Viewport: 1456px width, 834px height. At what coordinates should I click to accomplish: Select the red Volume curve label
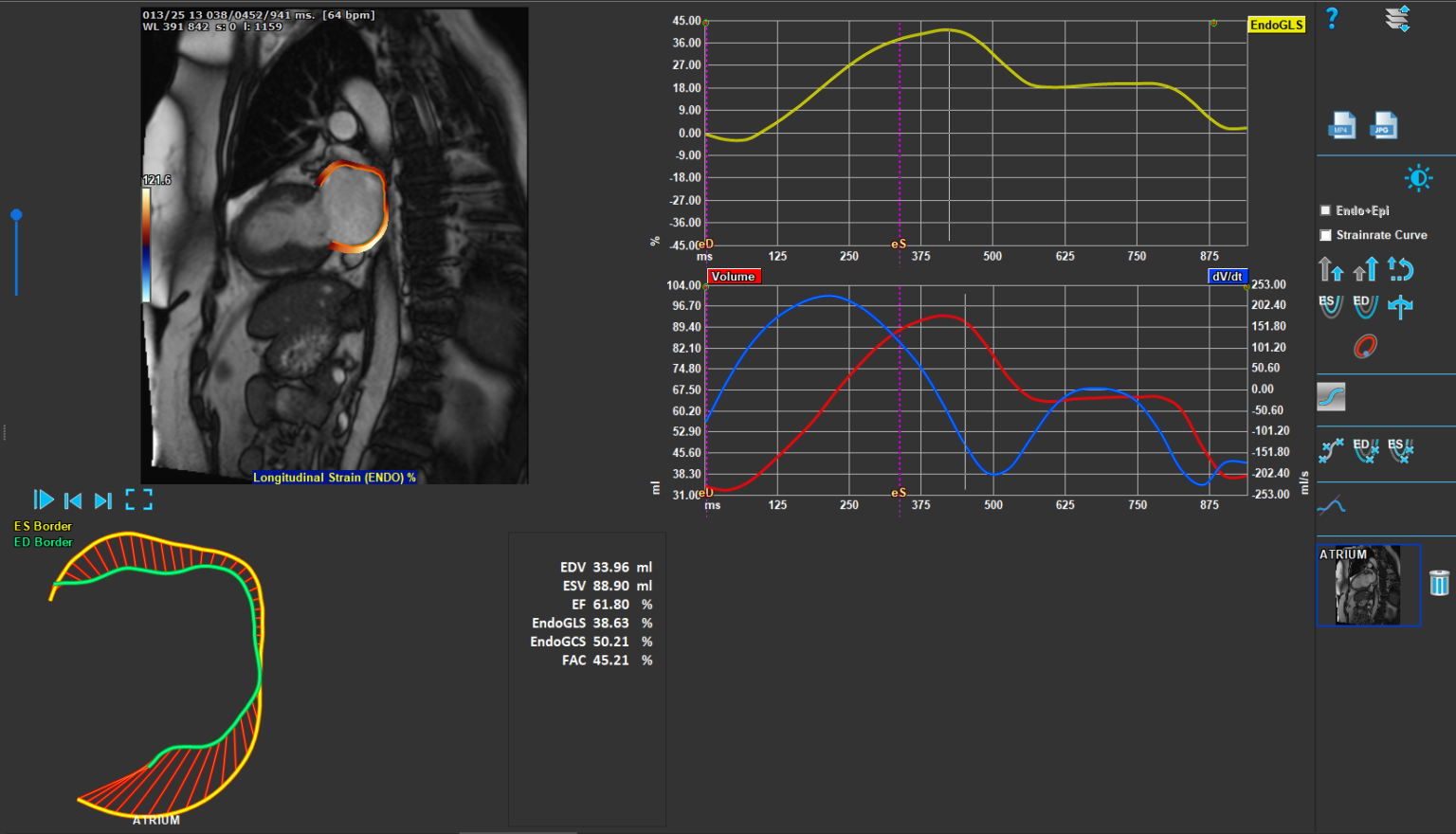[733, 277]
